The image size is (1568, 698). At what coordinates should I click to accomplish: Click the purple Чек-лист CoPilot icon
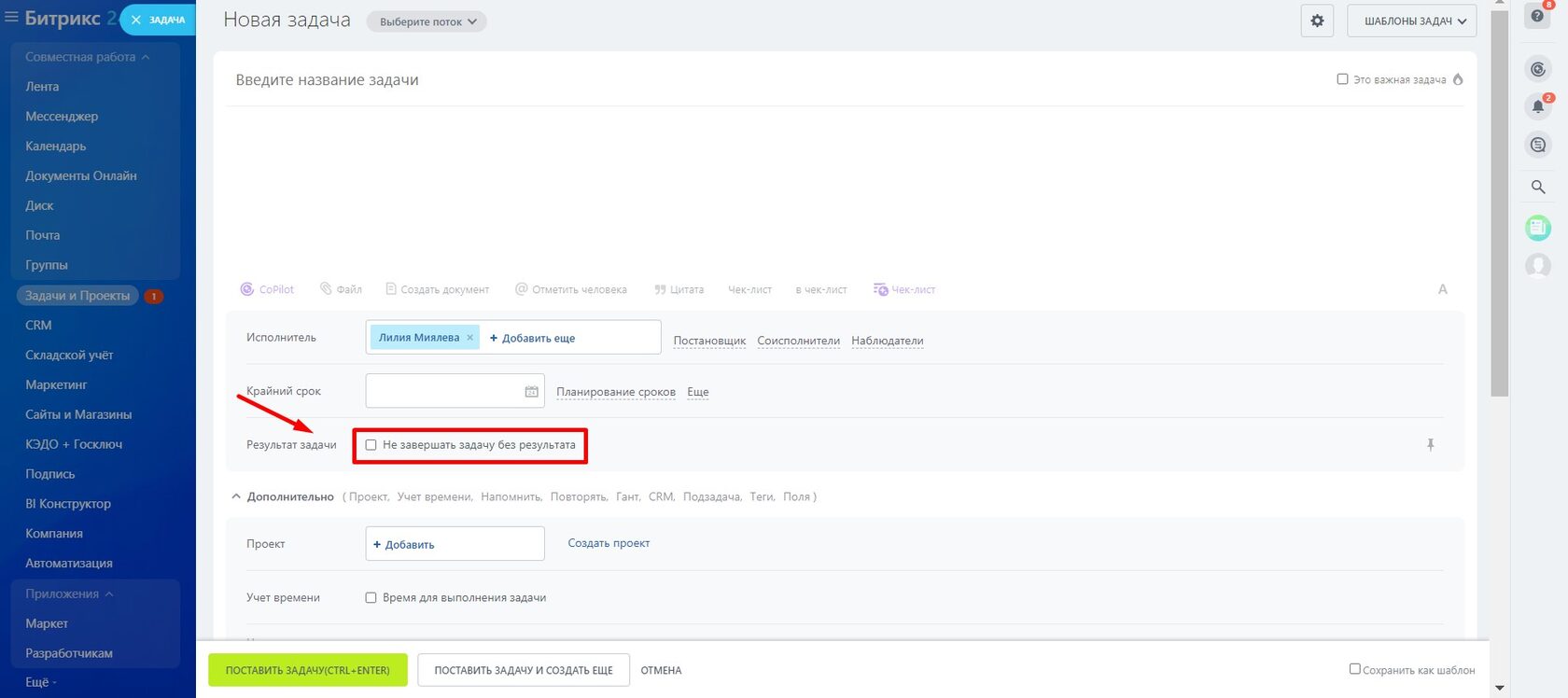pos(904,289)
